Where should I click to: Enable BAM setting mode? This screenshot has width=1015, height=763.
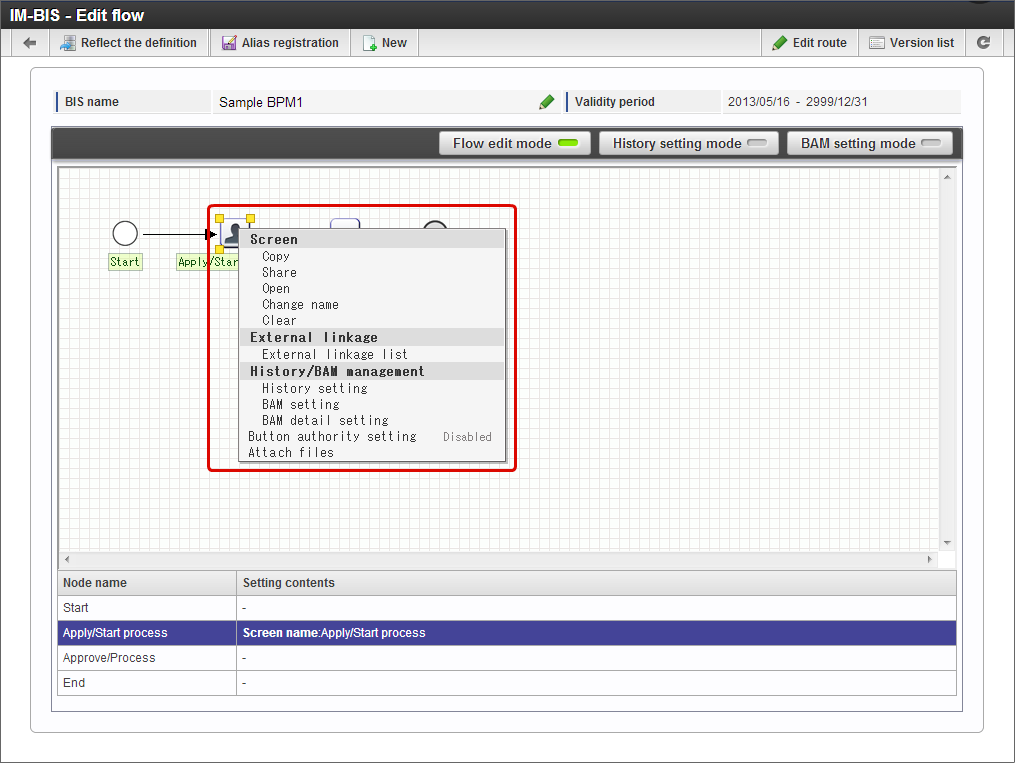[x=869, y=143]
